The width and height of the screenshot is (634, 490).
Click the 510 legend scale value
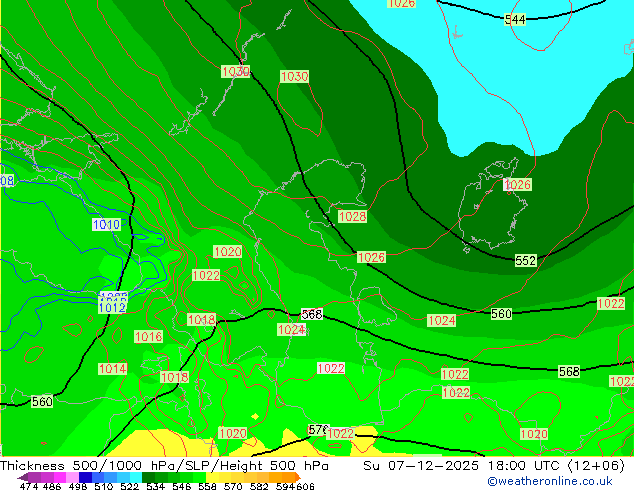(x=104, y=486)
